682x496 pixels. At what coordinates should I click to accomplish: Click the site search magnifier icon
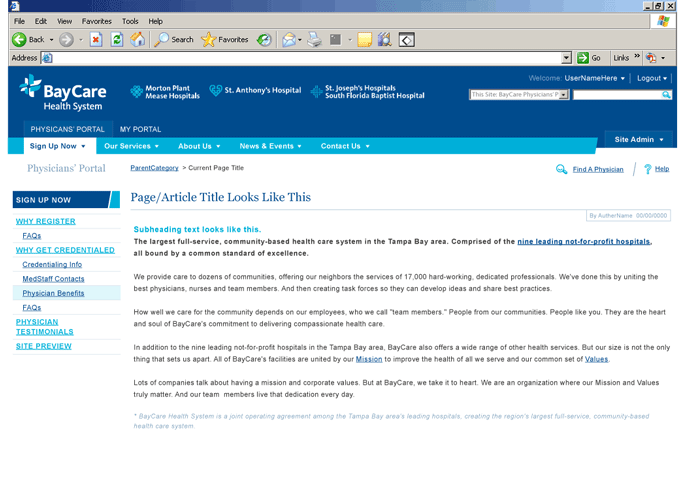click(666, 94)
